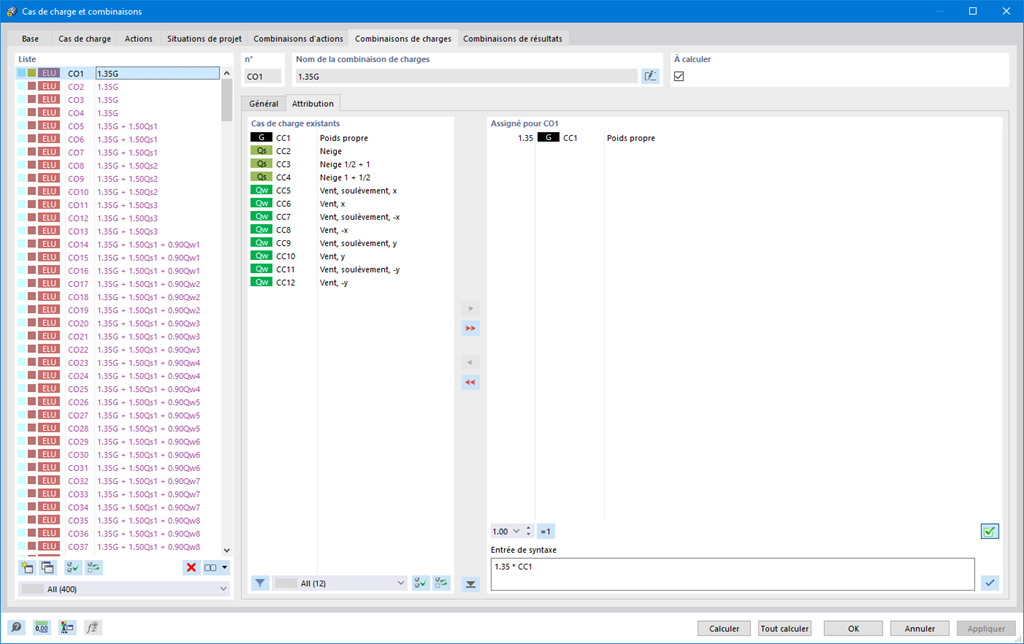Select CC10 Vent, y
Image resolution: width=1024 pixels, height=644 pixels.
click(x=351, y=256)
